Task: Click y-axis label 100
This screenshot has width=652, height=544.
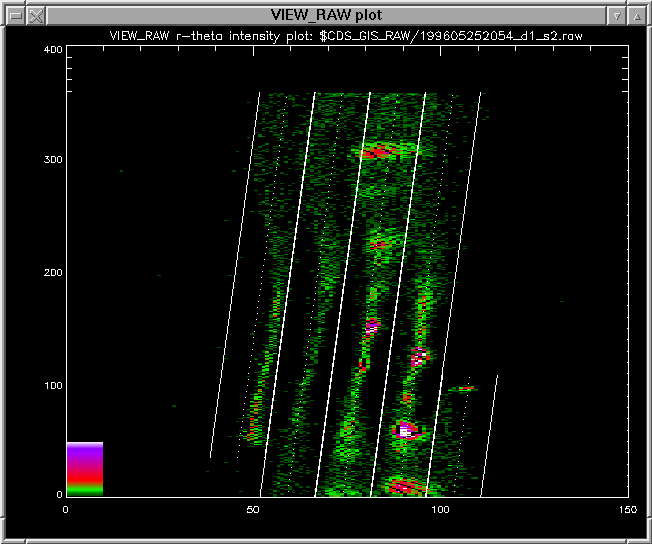Action: click(x=53, y=386)
